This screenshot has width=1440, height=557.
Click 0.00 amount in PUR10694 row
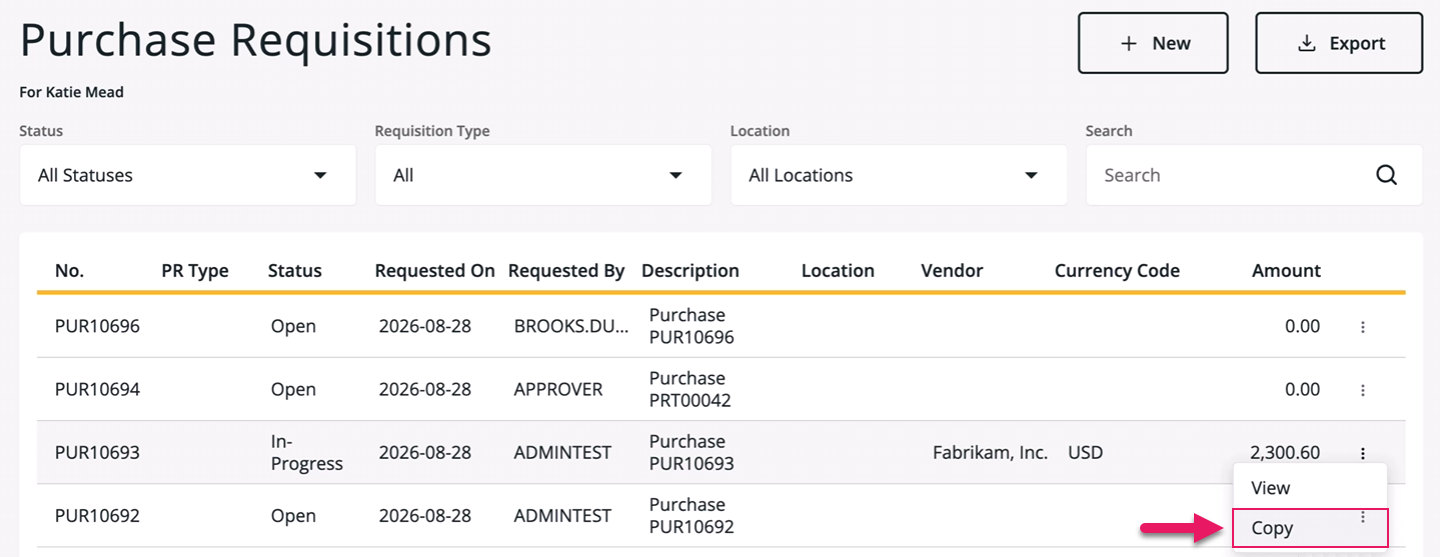click(1302, 390)
